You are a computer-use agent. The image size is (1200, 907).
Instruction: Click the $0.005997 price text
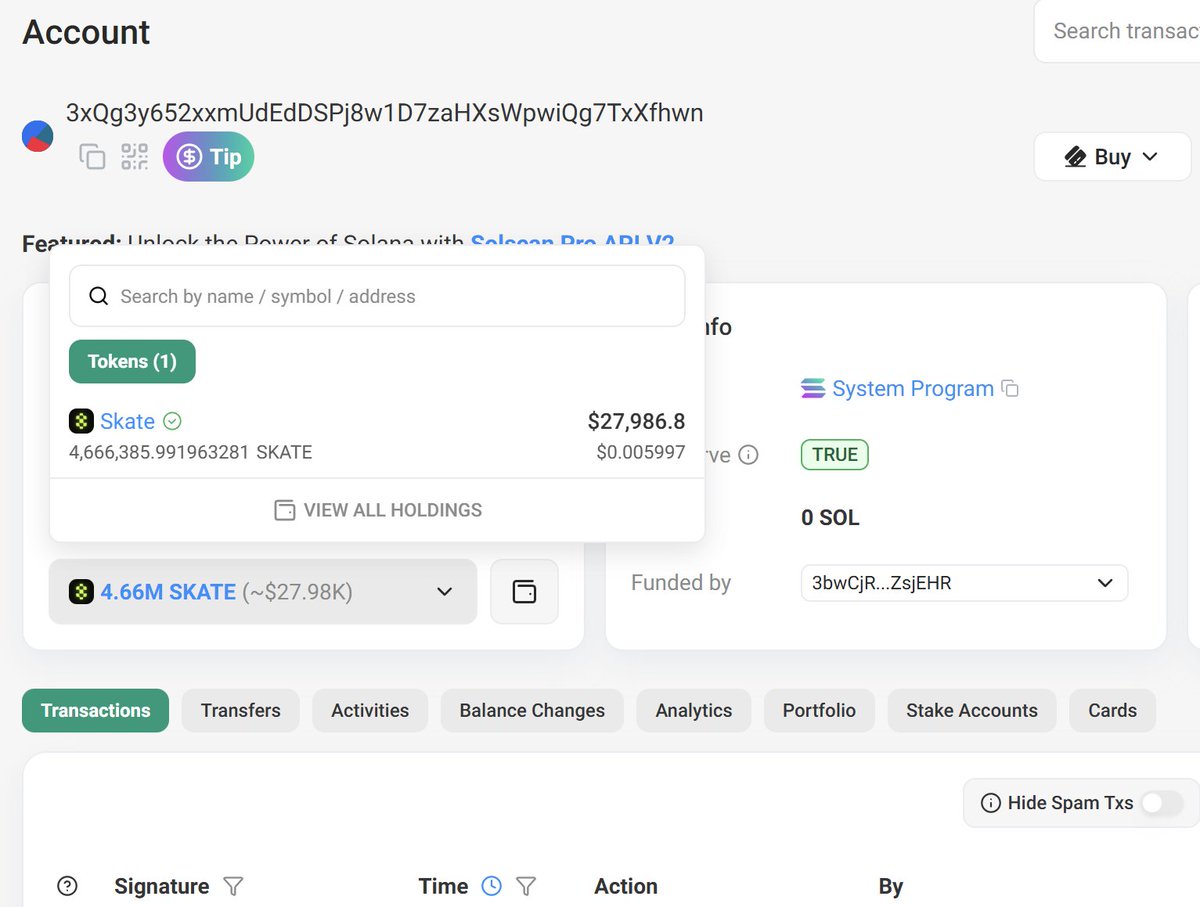coord(640,453)
